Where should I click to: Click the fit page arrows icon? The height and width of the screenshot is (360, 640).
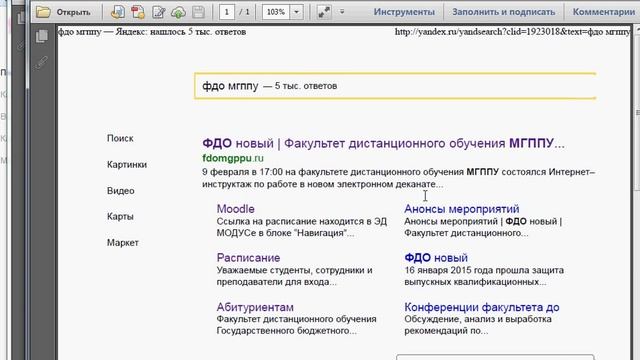point(324,12)
